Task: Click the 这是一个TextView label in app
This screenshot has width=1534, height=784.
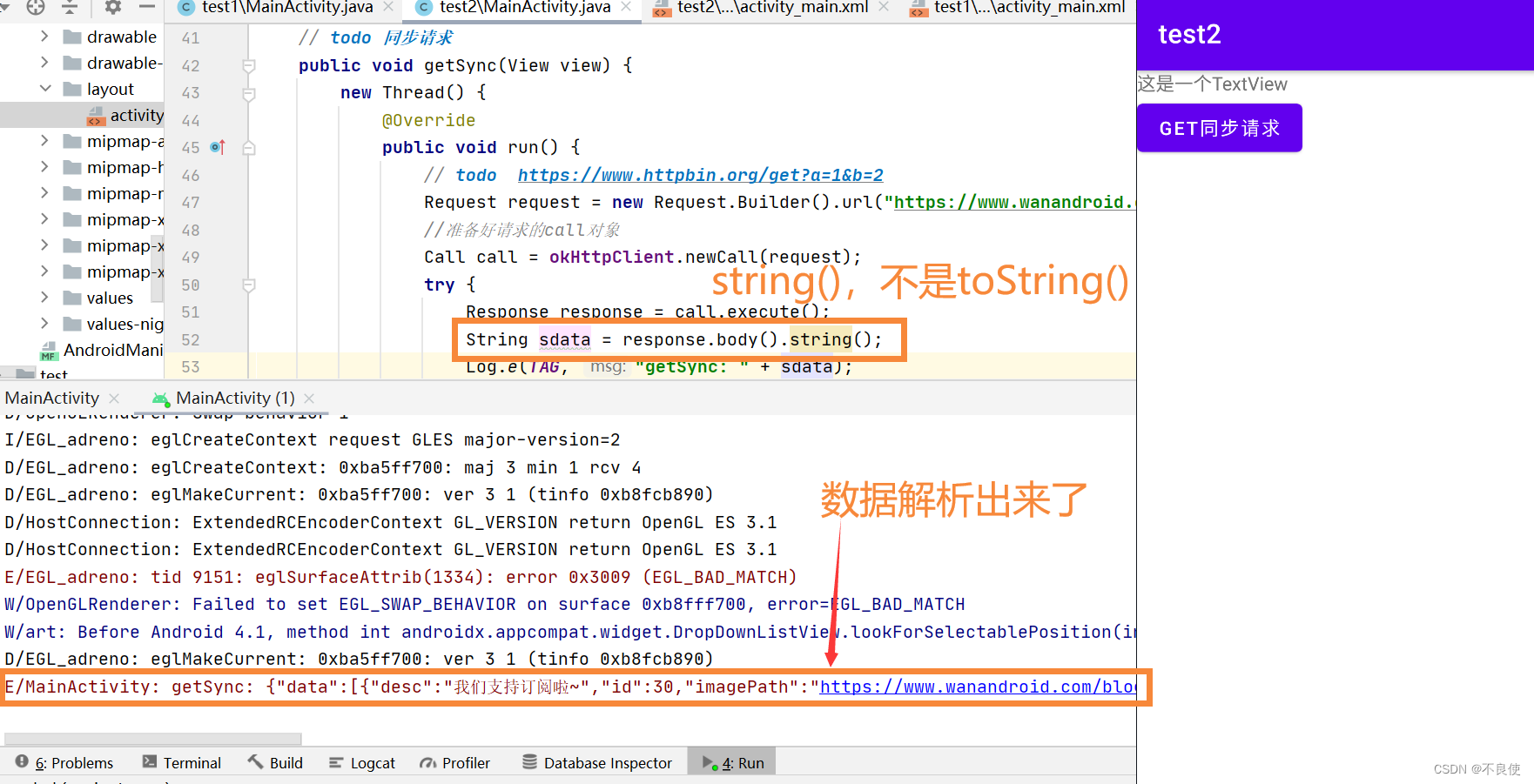Action: tap(1212, 84)
